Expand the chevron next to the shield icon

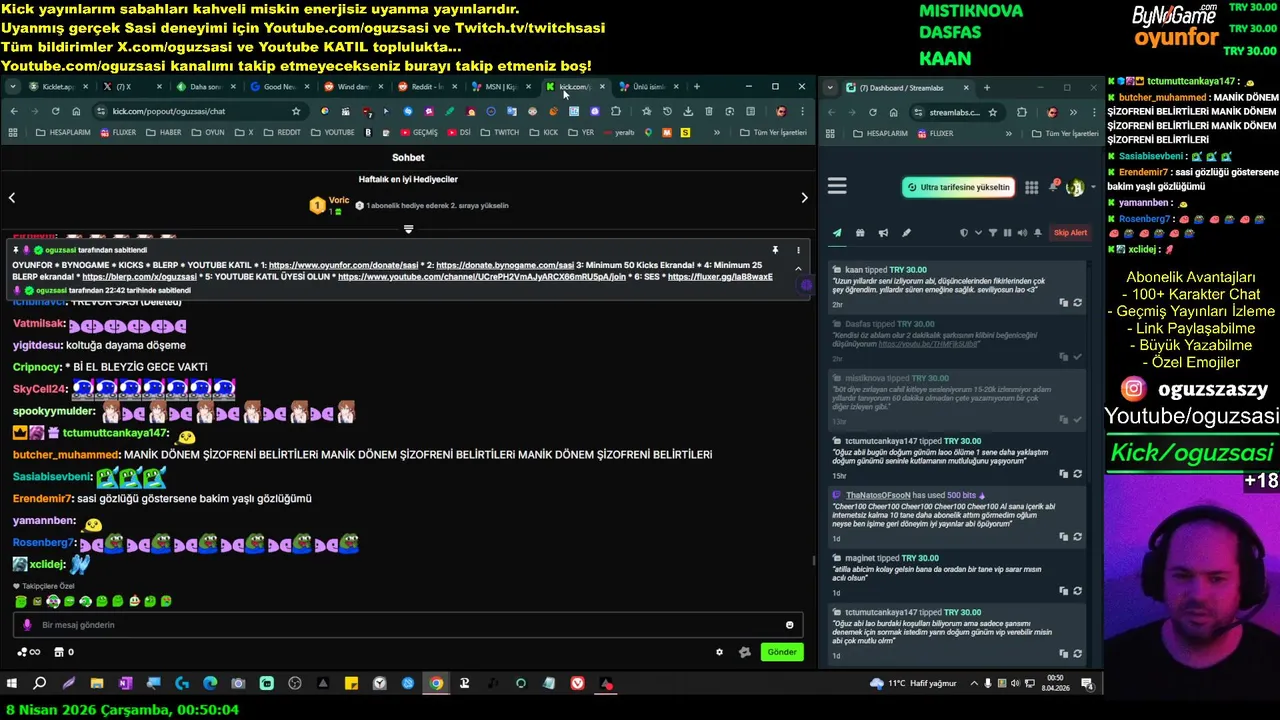click(x=977, y=233)
